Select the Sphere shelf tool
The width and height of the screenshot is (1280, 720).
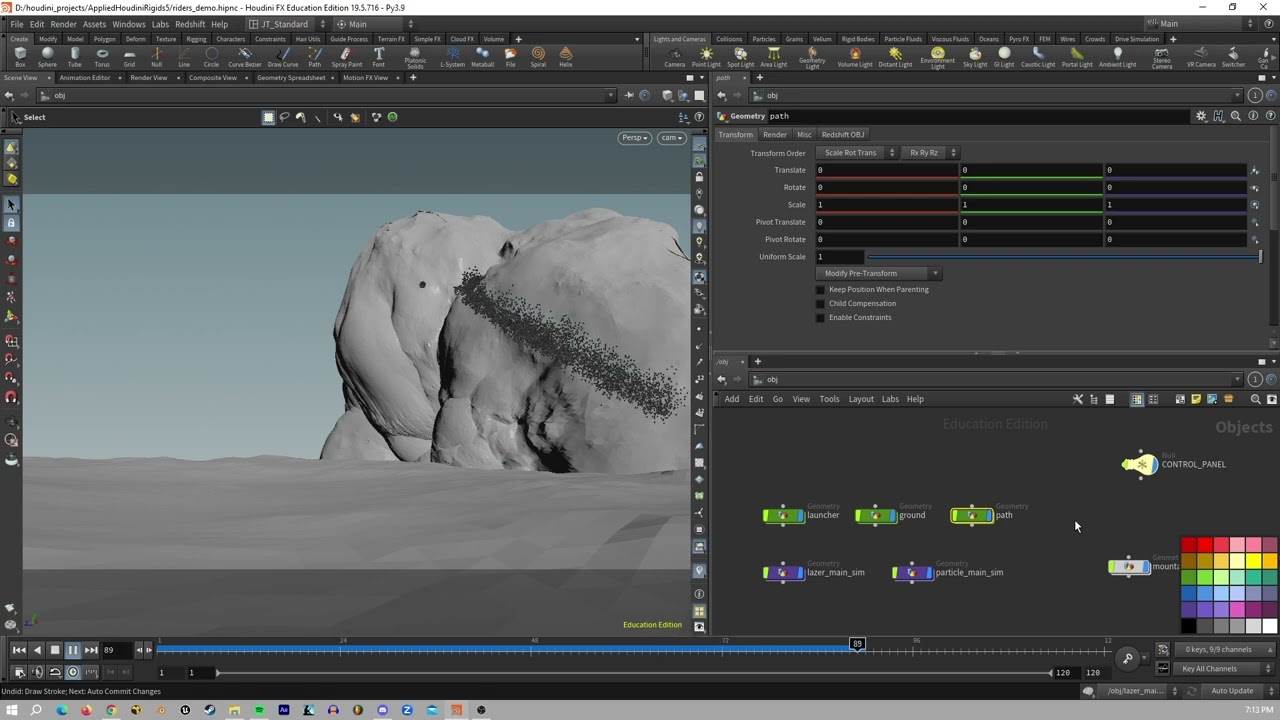click(47, 57)
